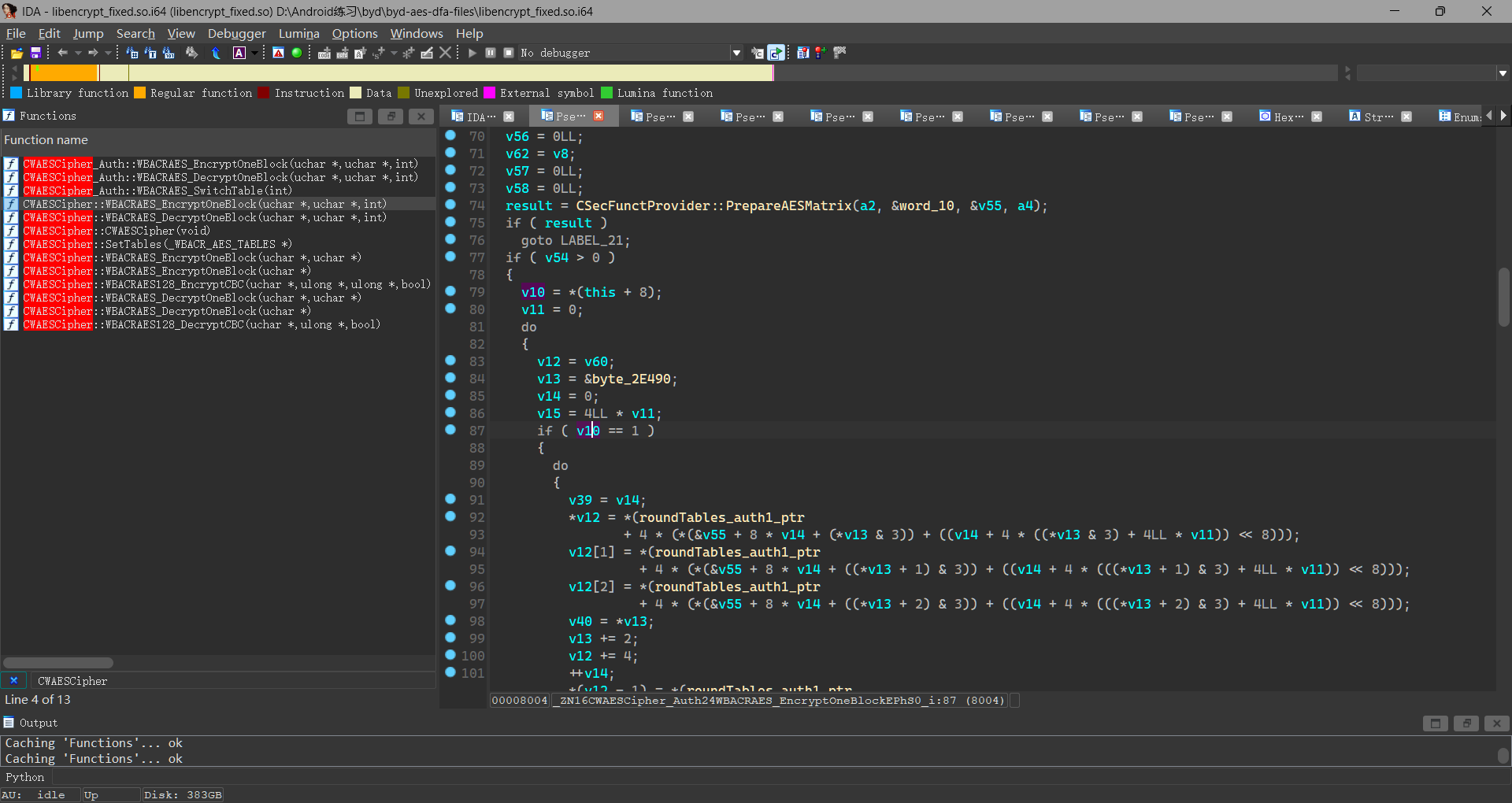This screenshot has width=1512, height=803.
Task: Close the active Pseudocode tab
Action: (598, 116)
